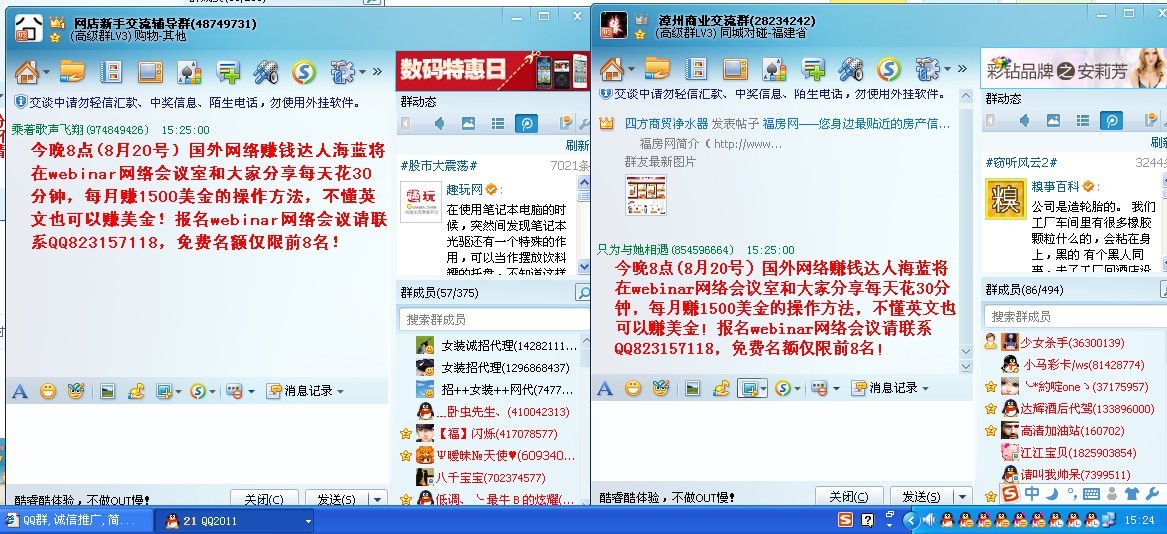1167x534 pixels.
Task: Show more toolbar items chevron in 漳州商业交流群 window
Action: [962, 69]
